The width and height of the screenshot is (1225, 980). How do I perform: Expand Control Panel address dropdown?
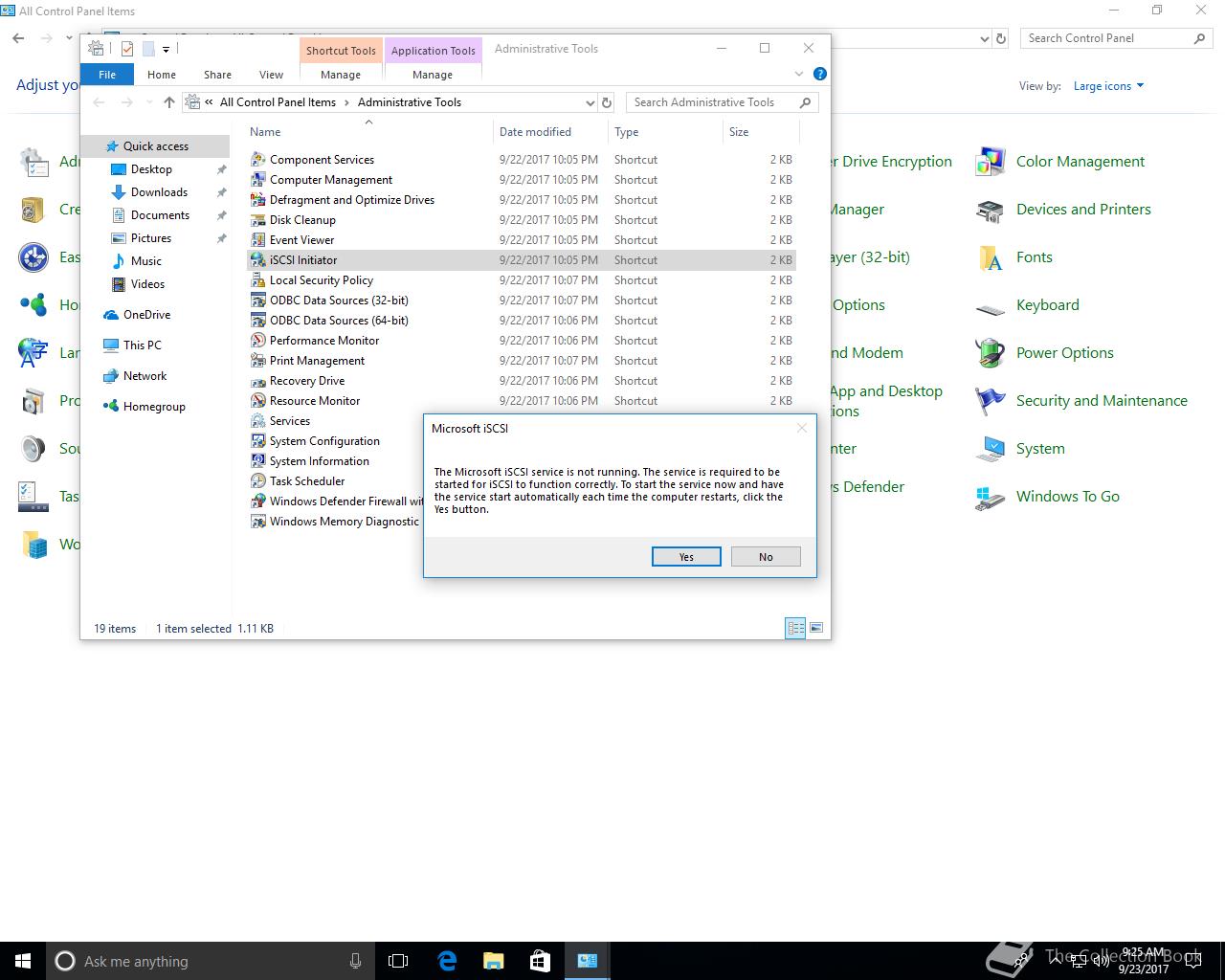(985, 38)
